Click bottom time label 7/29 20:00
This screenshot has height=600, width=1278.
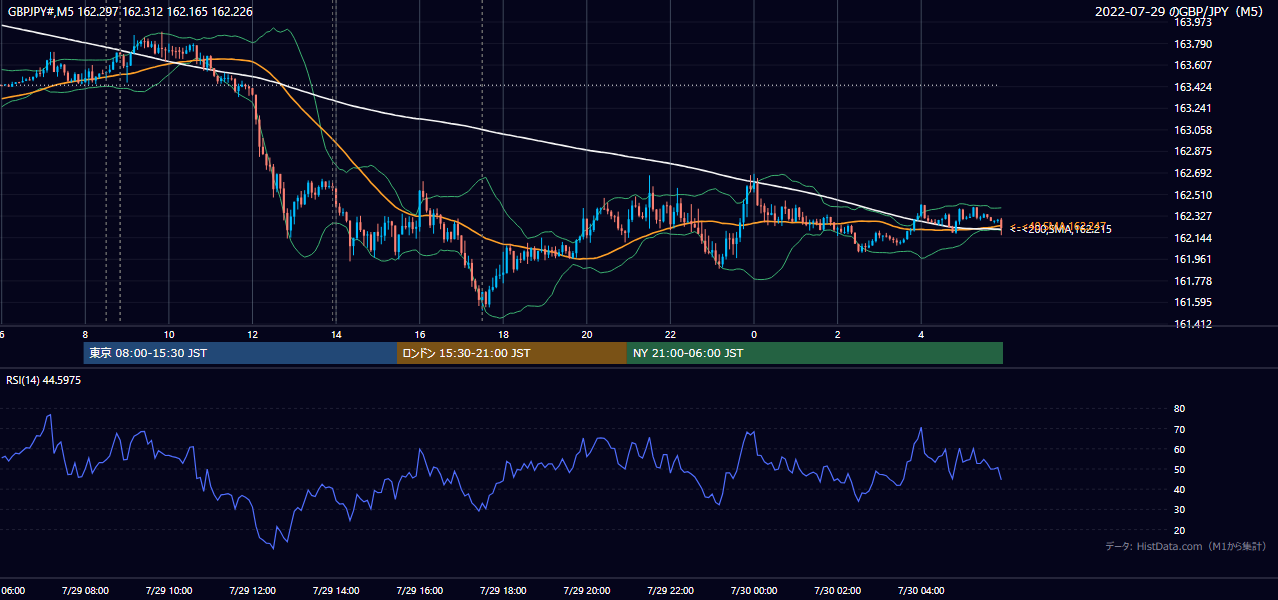coord(587,591)
